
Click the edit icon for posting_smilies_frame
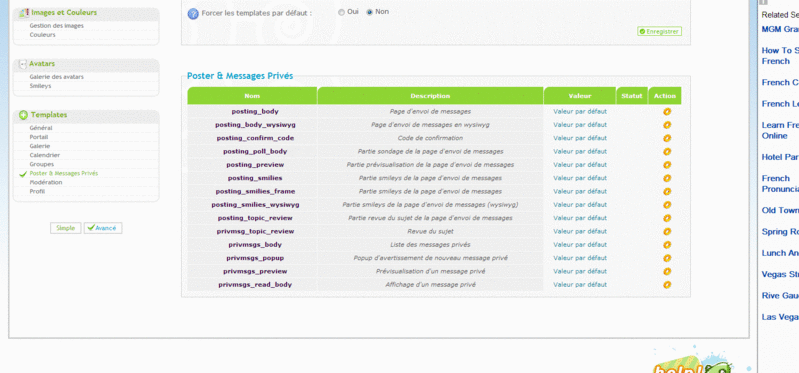click(667, 192)
